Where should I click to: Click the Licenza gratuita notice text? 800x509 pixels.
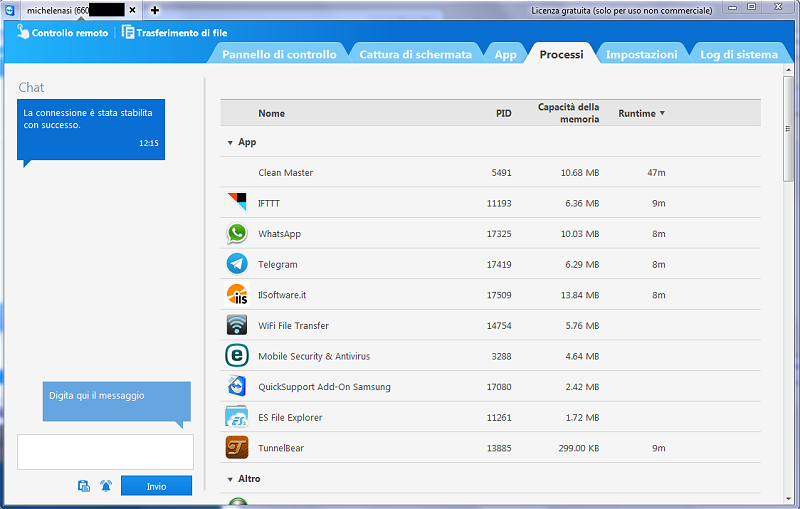[x=621, y=10]
